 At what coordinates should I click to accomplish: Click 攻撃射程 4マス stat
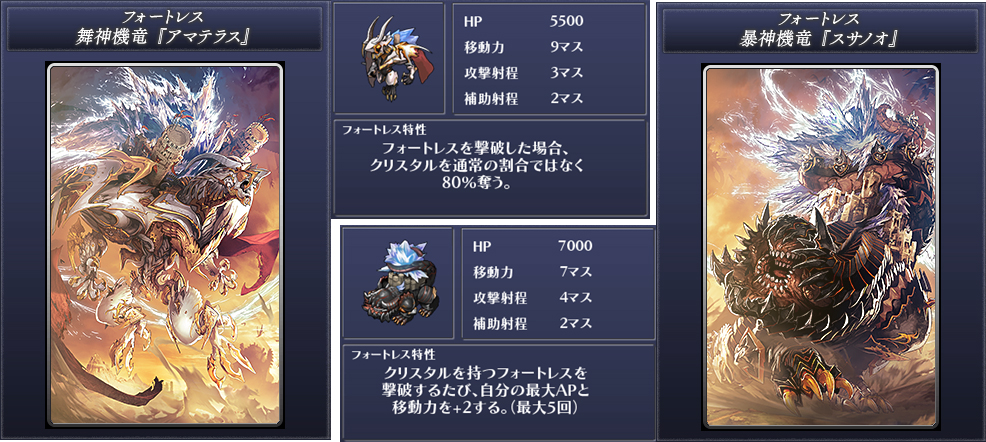coord(532,297)
